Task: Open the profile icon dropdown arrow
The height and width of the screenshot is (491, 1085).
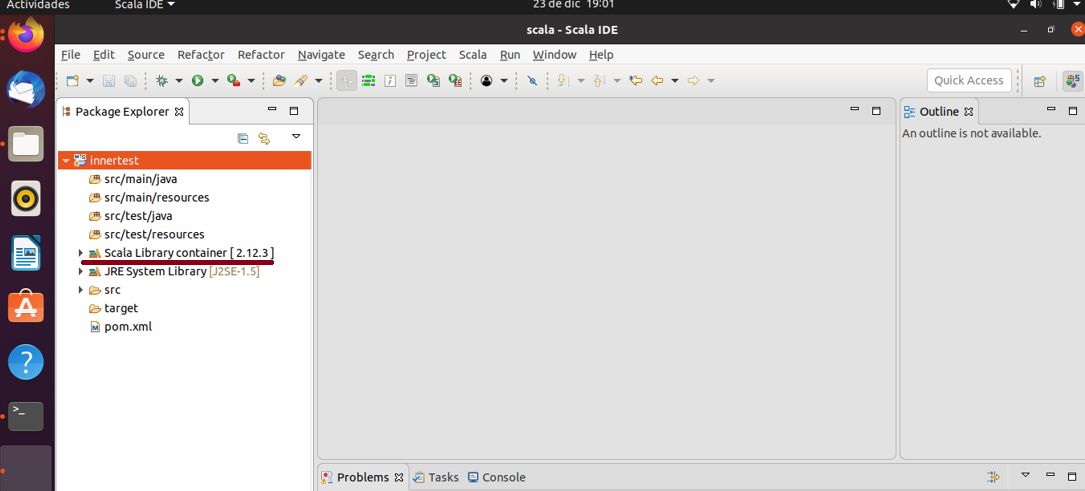Action: [504, 81]
